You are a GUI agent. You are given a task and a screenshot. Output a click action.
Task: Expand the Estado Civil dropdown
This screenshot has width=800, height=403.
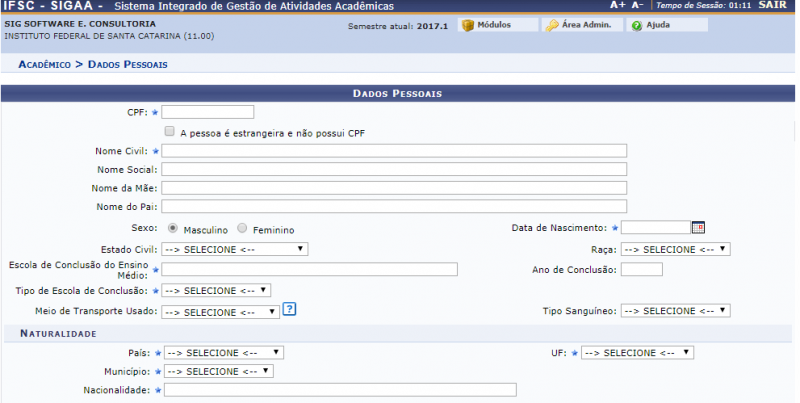234,248
